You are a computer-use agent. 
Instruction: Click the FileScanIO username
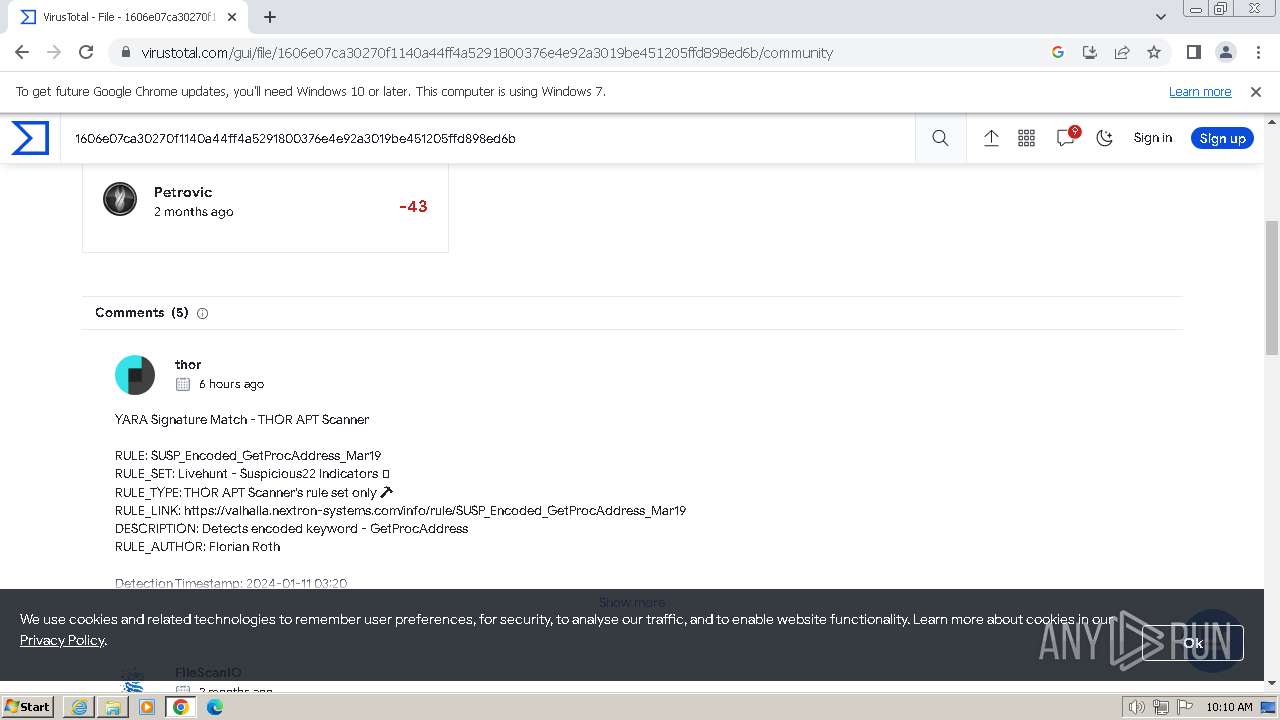coord(208,673)
